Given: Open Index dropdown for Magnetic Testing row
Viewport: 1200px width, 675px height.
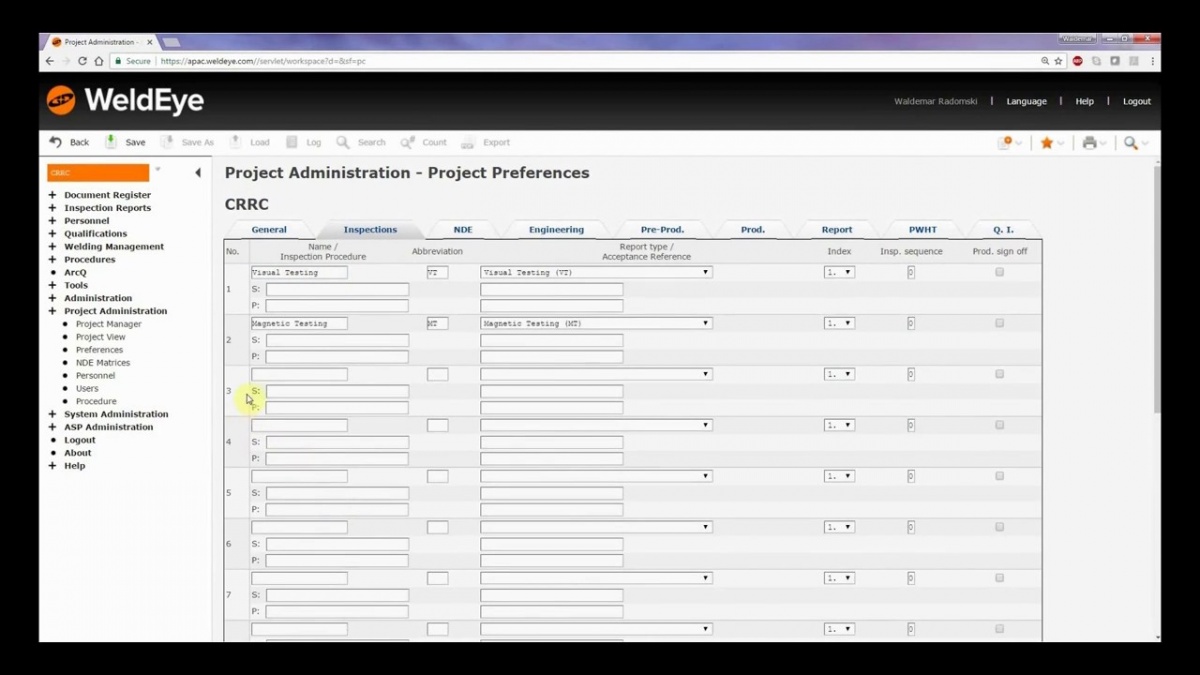Looking at the screenshot, I should pyautogui.click(x=839, y=323).
